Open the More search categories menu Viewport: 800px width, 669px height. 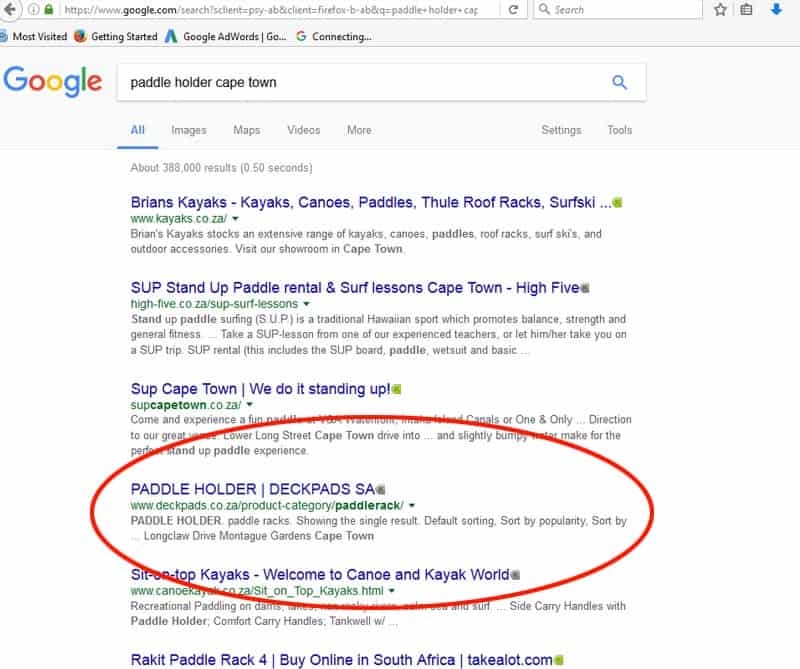pos(359,130)
